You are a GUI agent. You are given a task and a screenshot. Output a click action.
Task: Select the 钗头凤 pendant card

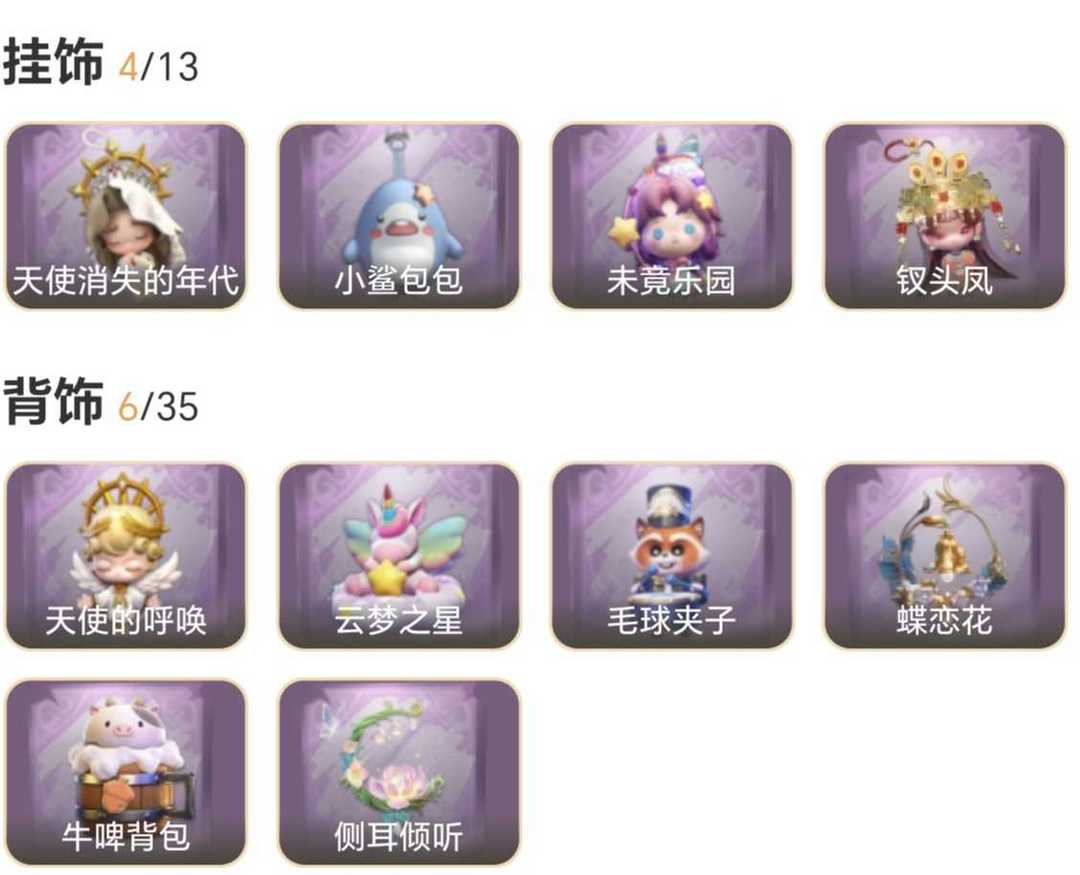click(944, 216)
